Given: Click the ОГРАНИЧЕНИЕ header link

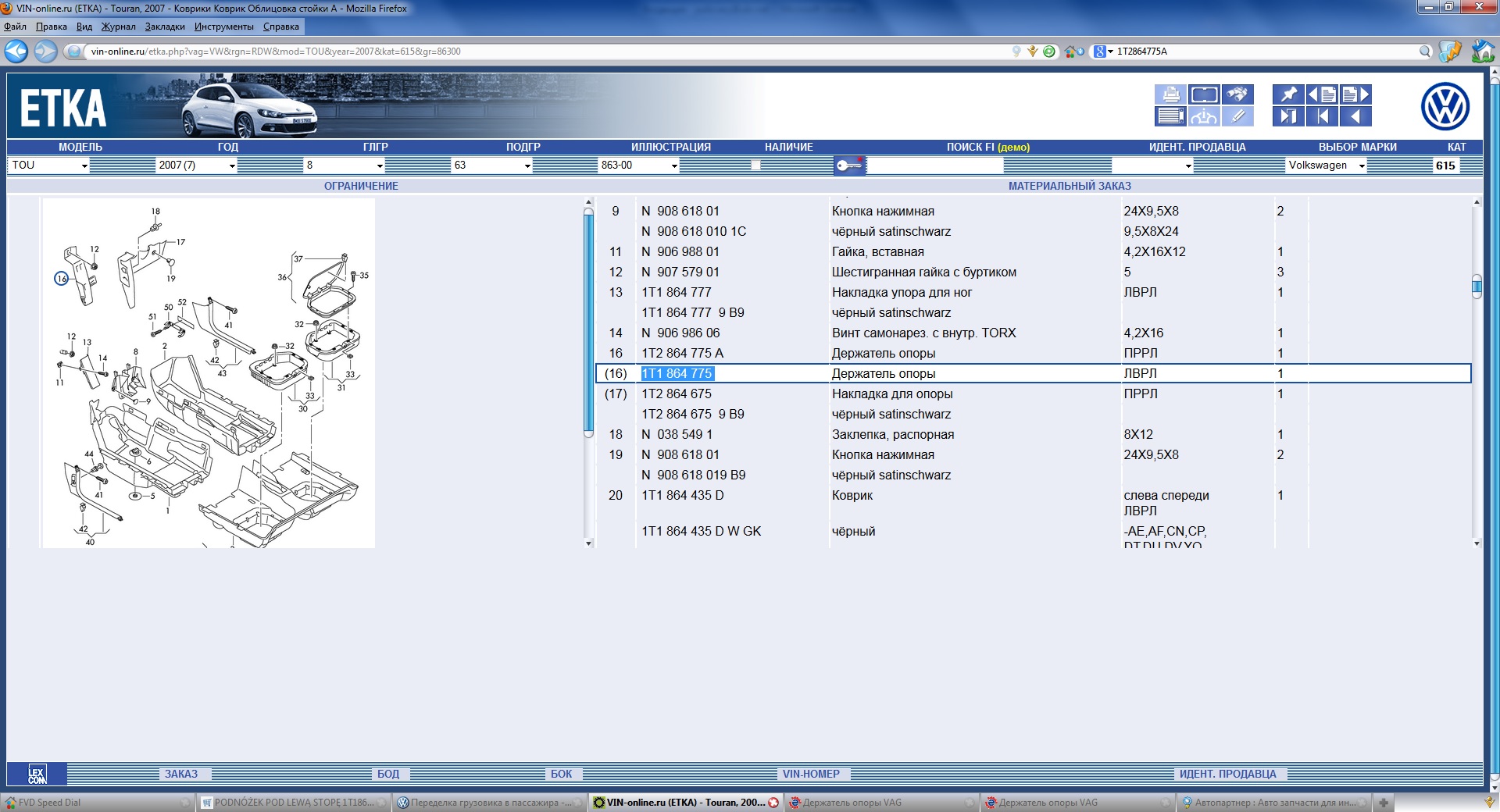Looking at the screenshot, I should [x=361, y=186].
